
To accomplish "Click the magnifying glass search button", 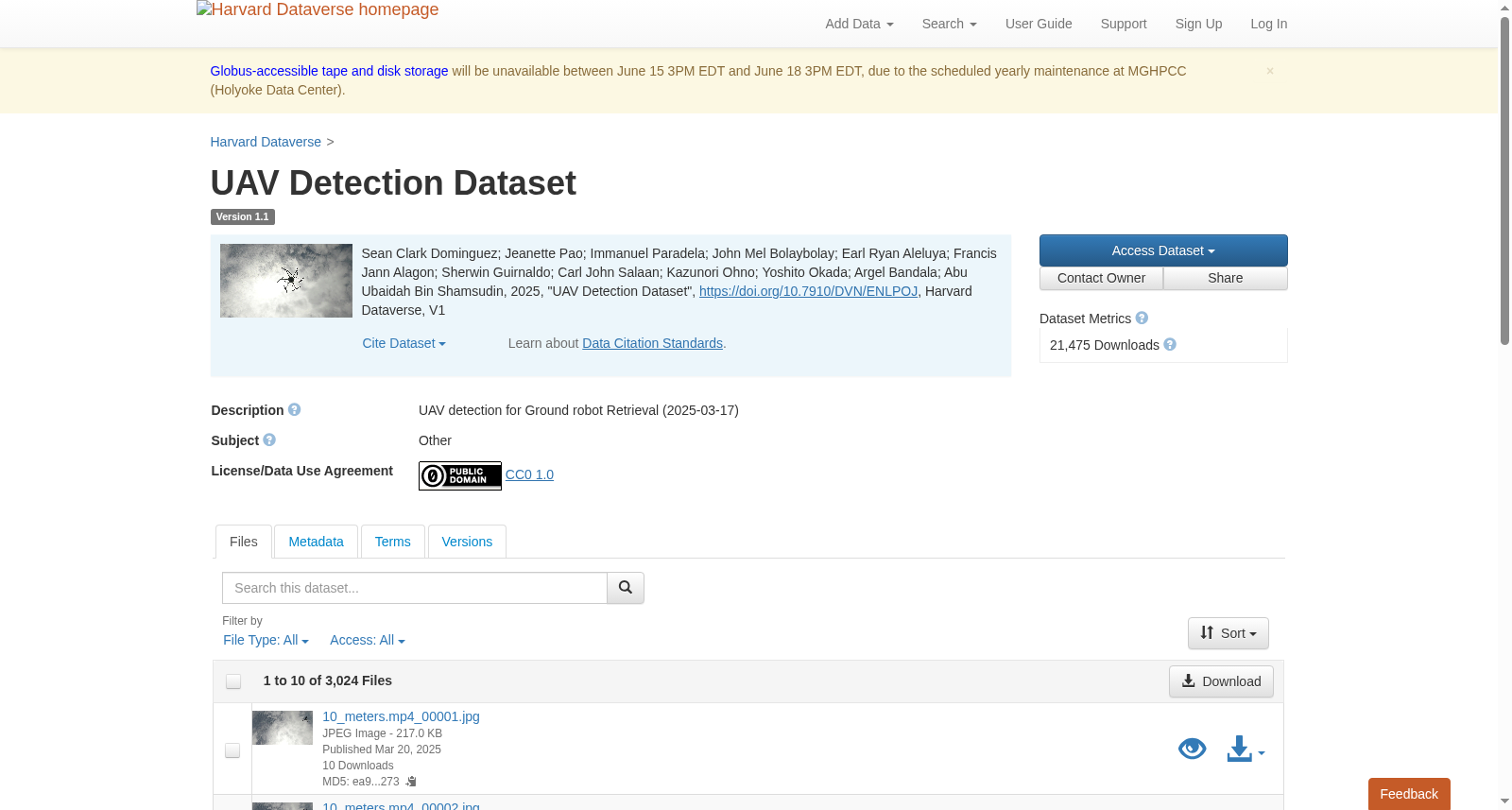I will point(626,588).
